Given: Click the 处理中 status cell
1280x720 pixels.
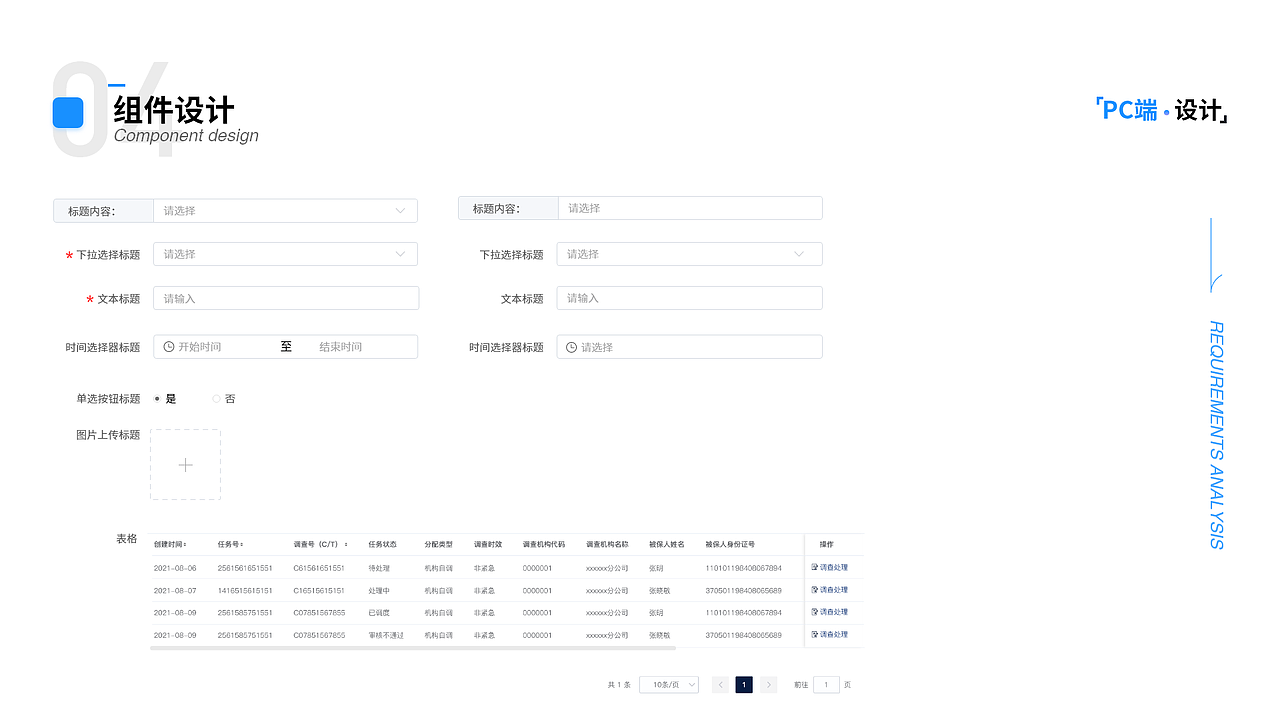Looking at the screenshot, I should pyautogui.click(x=379, y=591).
